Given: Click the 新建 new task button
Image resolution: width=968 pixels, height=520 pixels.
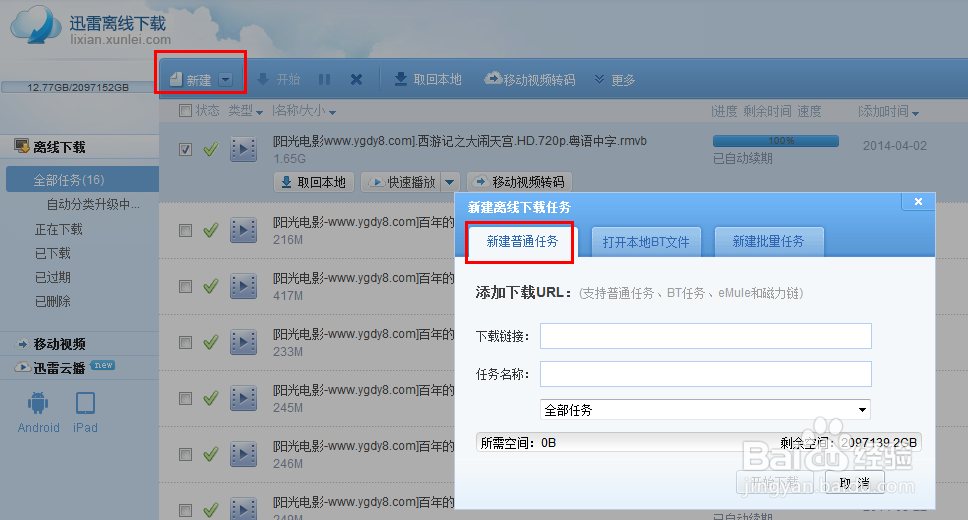Looking at the screenshot, I should pos(191,80).
